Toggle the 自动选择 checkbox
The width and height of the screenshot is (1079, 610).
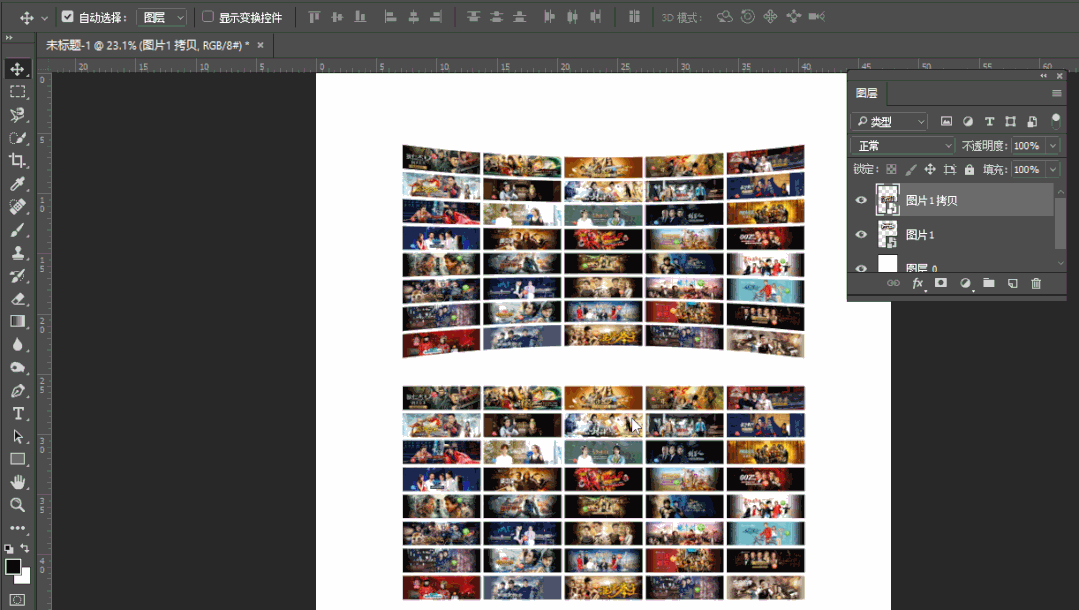[x=67, y=17]
